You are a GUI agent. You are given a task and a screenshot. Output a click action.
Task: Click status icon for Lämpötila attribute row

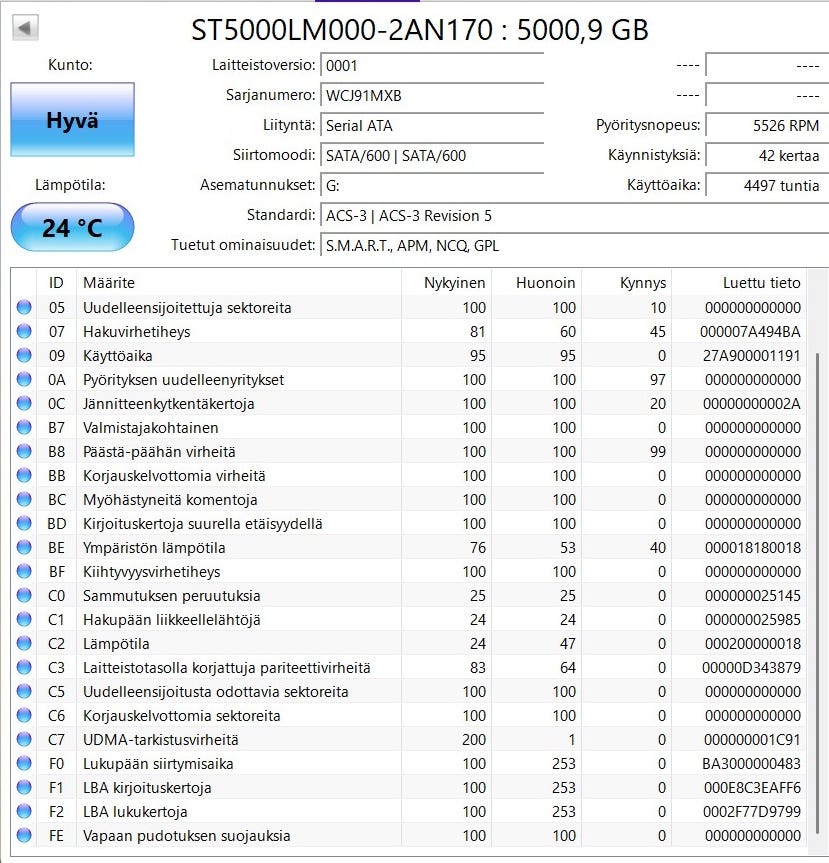click(24, 644)
